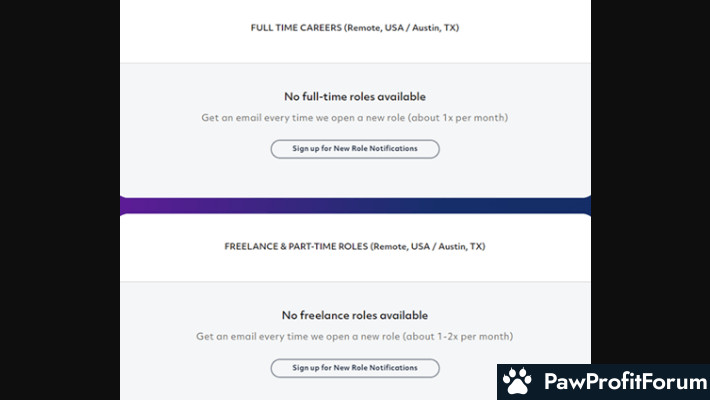Click the PawProfitForum watermark text
The image size is (710, 400).
pyautogui.click(x=626, y=381)
